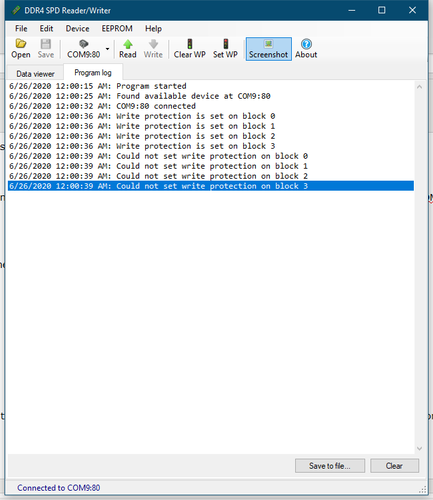
Task: Click the log scrollbar down arrow
Action: click(419, 448)
